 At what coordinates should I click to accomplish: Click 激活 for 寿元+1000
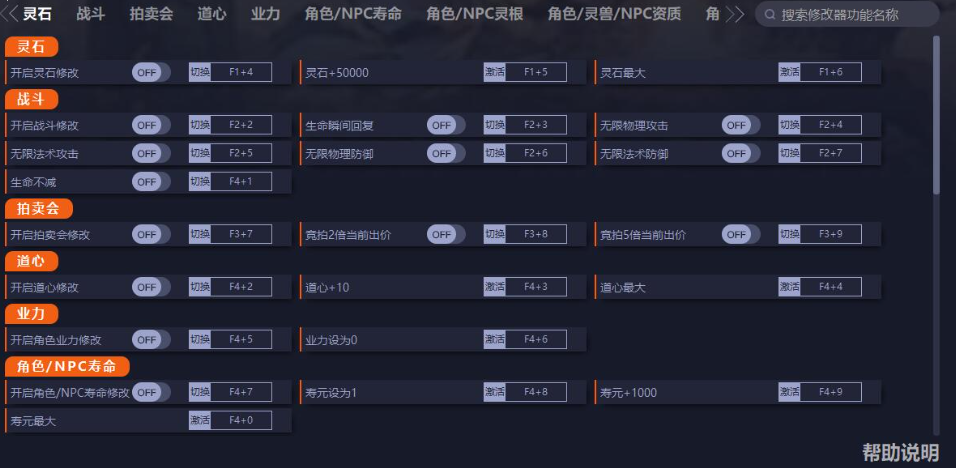[789, 392]
